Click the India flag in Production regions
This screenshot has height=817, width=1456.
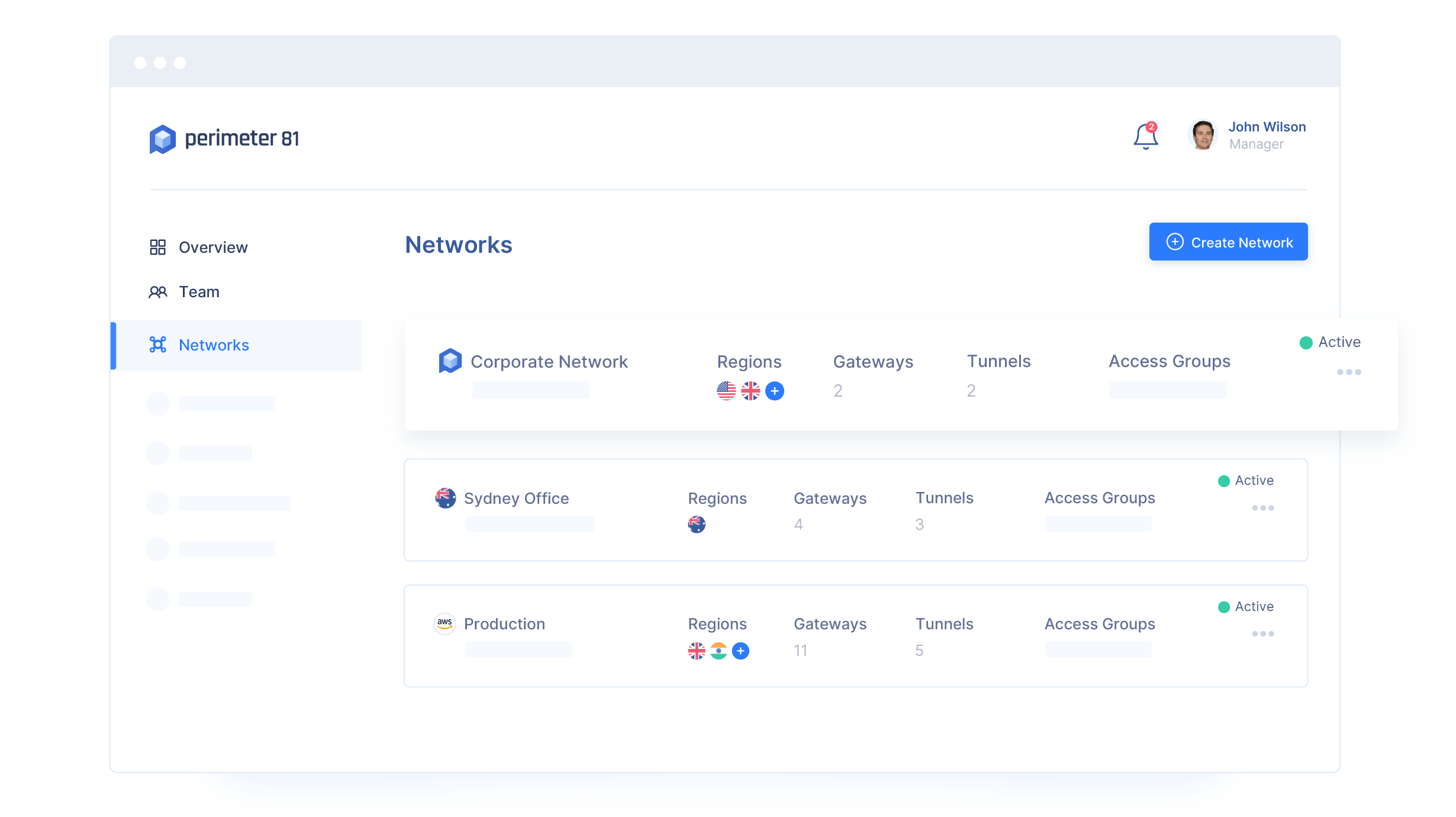click(x=719, y=651)
